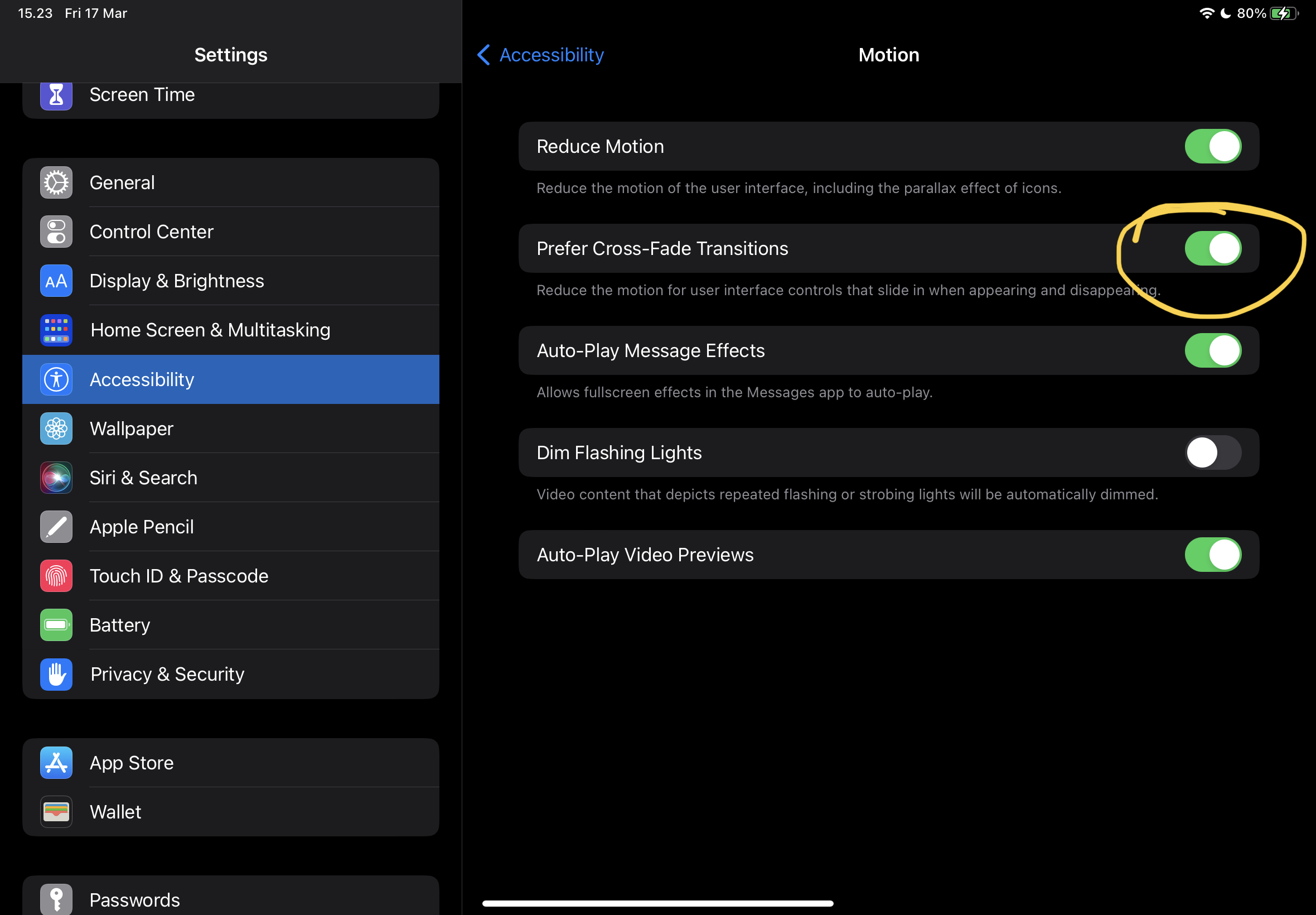
Task: Open the App Store icon
Action: 56,763
